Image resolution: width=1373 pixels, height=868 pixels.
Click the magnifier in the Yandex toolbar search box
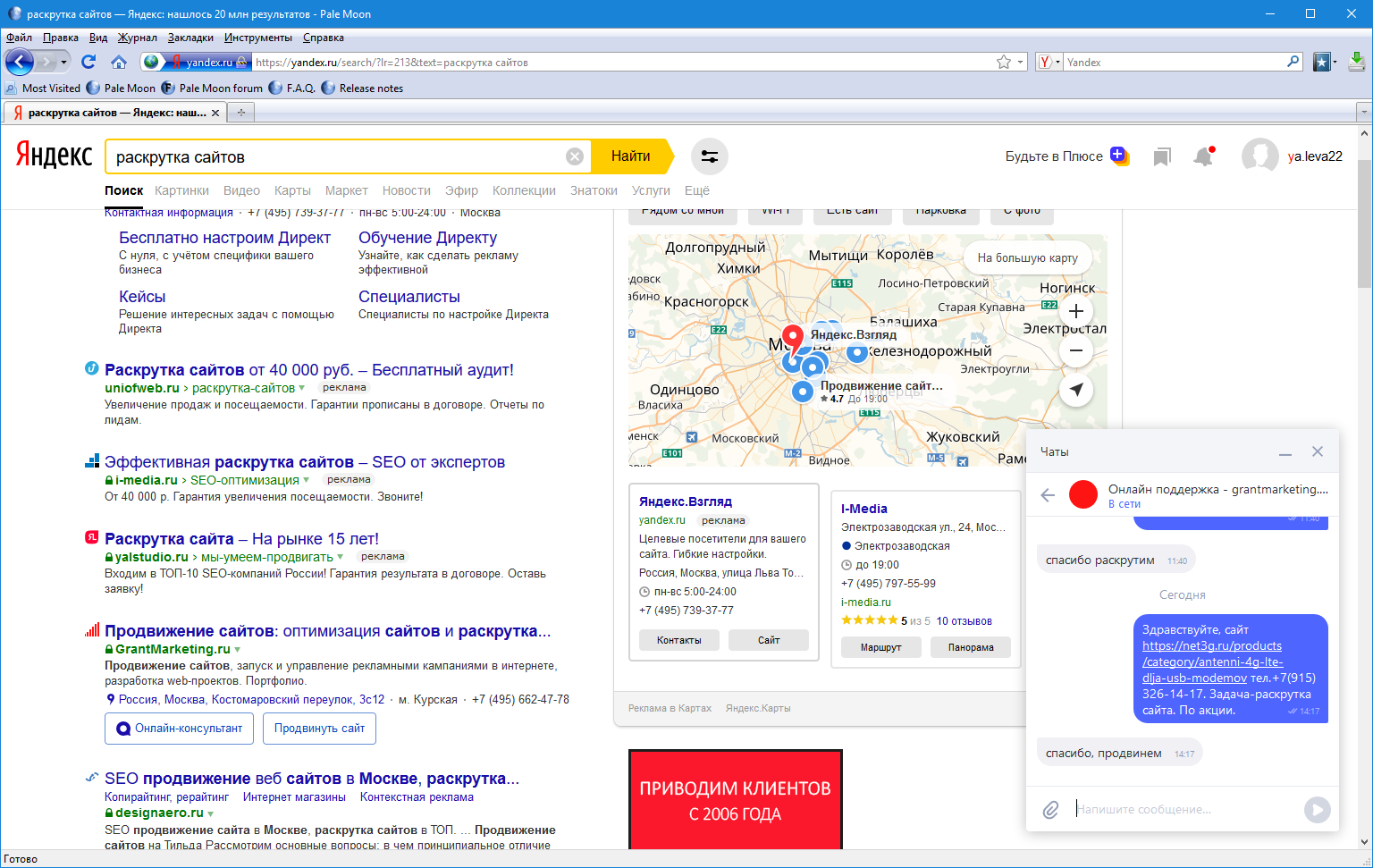tap(1293, 62)
